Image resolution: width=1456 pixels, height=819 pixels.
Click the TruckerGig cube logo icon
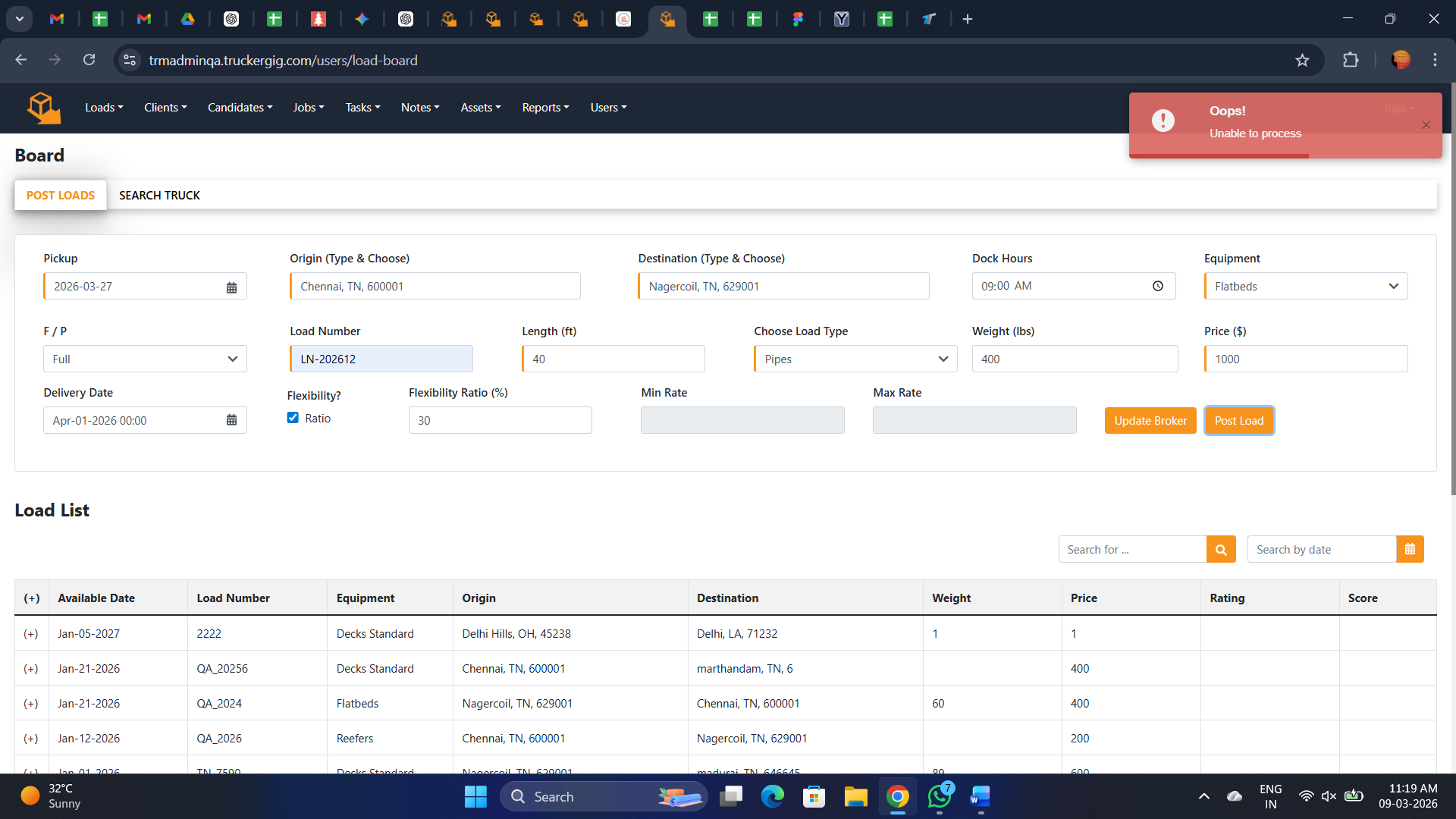43,108
